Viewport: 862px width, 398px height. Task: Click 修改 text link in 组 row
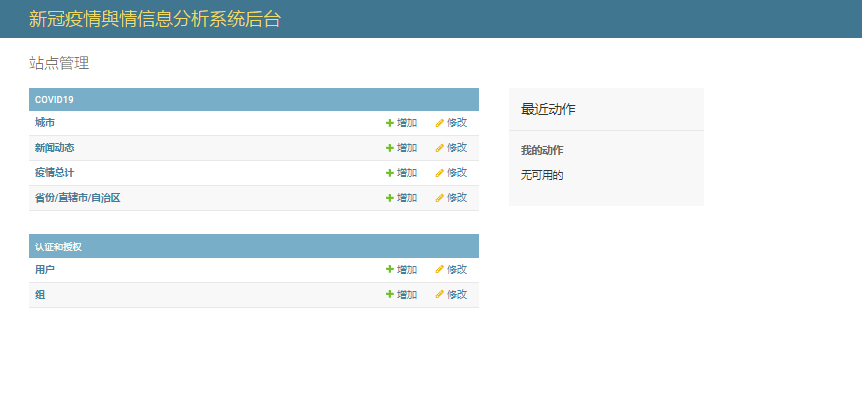[x=457, y=294]
